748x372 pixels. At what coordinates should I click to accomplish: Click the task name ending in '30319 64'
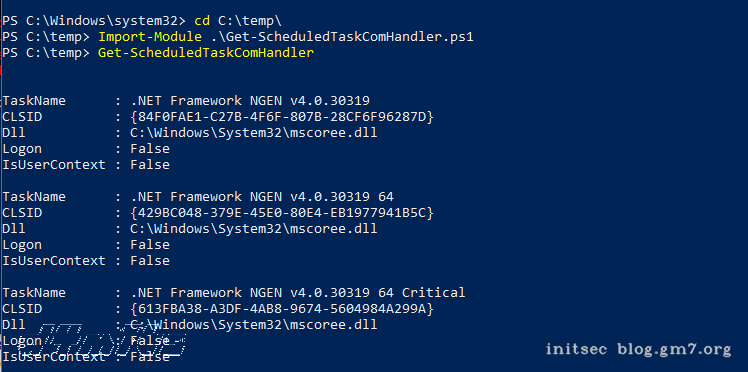click(x=262, y=197)
